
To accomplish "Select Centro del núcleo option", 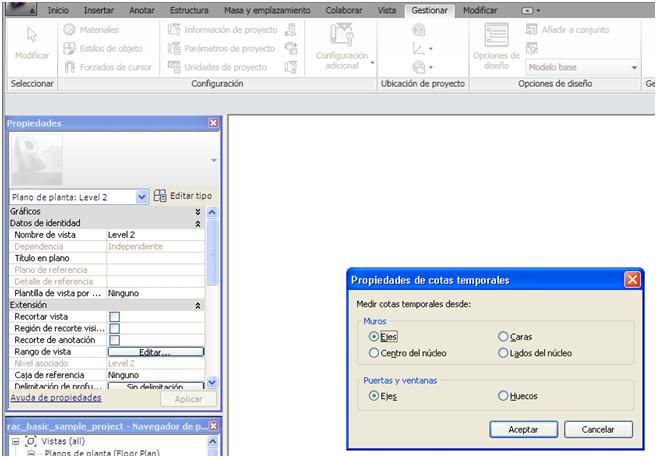I will point(374,353).
